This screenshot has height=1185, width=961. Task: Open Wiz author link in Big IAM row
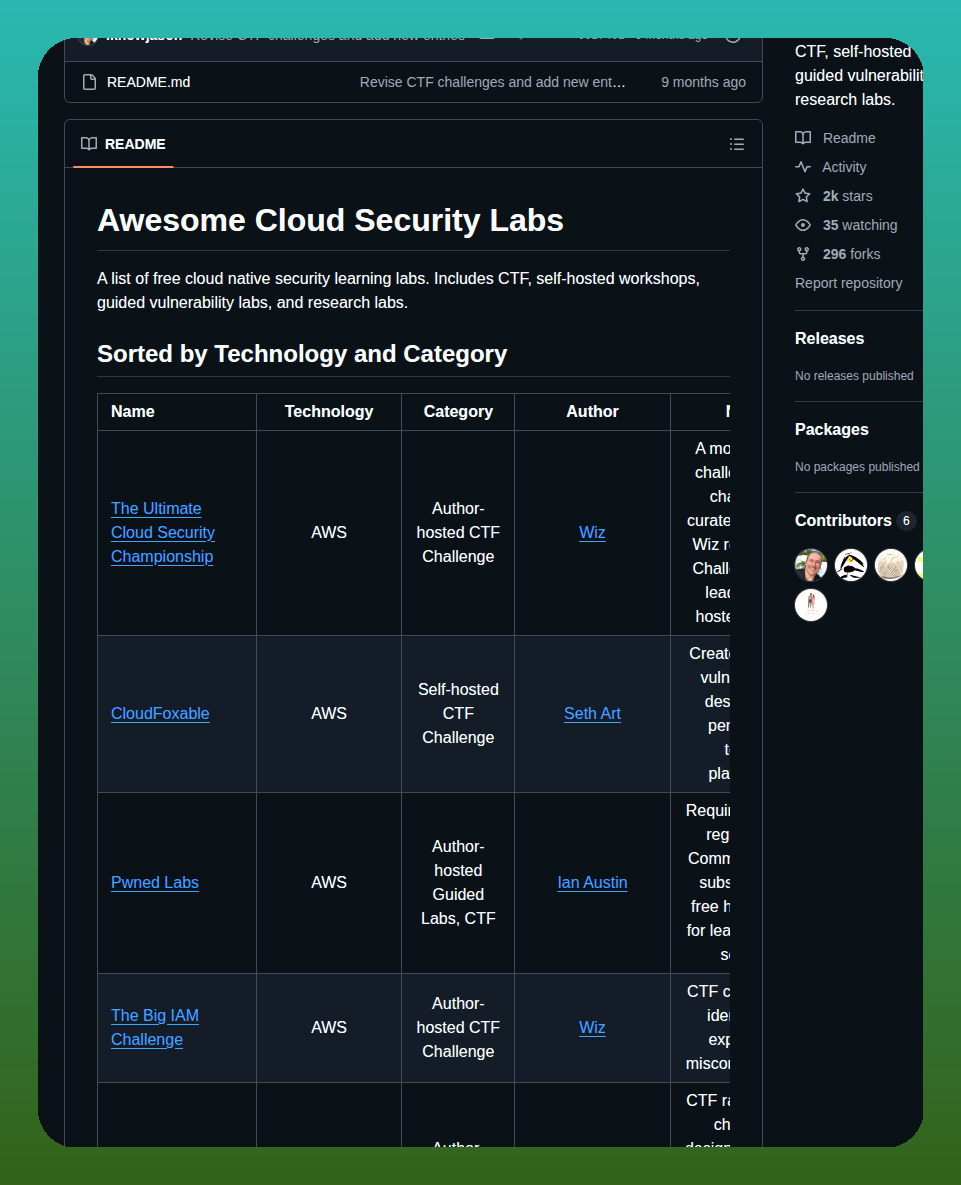coord(592,1027)
